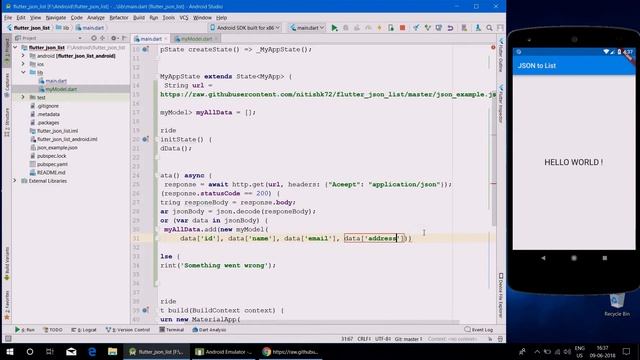The image size is (640, 360).
Task: Open the VCS menu
Action: tap(184, 18)
